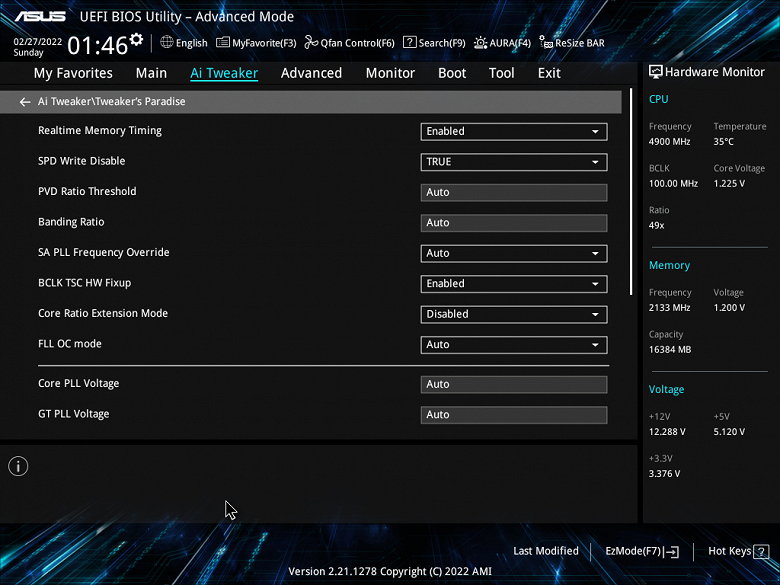The image size is (780, 585).
Task: Switch to Monitor tab
Action: (390, 73)
